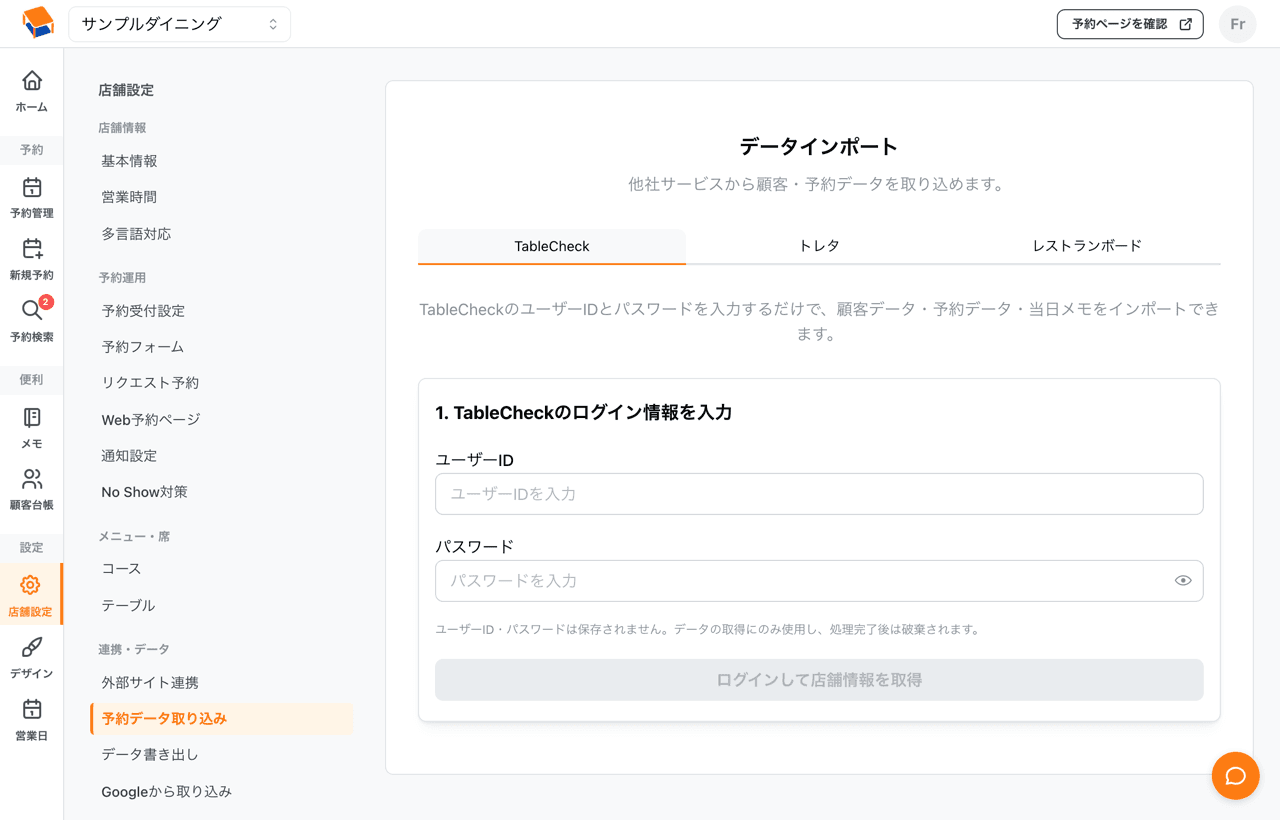
Task: Click '1. TableCheckのログイン情報を入力' heading
Action: [584, 413]
